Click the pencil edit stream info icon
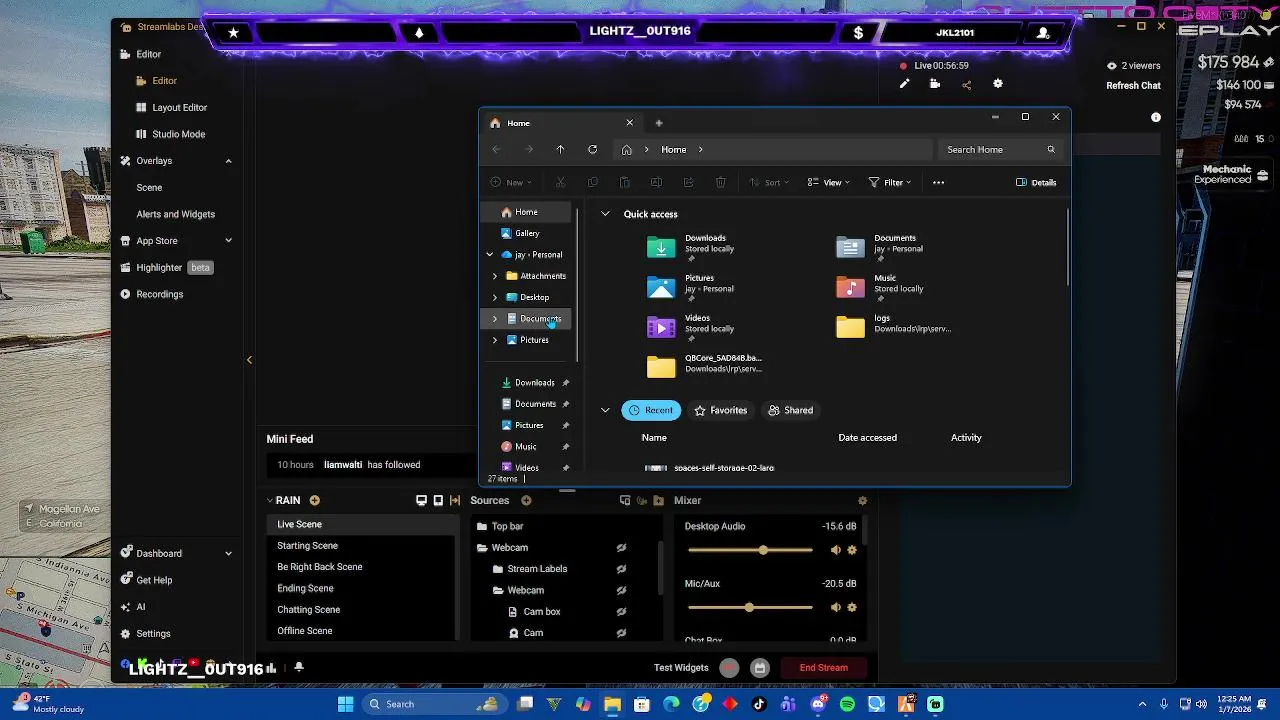 (x=904, y=84)
